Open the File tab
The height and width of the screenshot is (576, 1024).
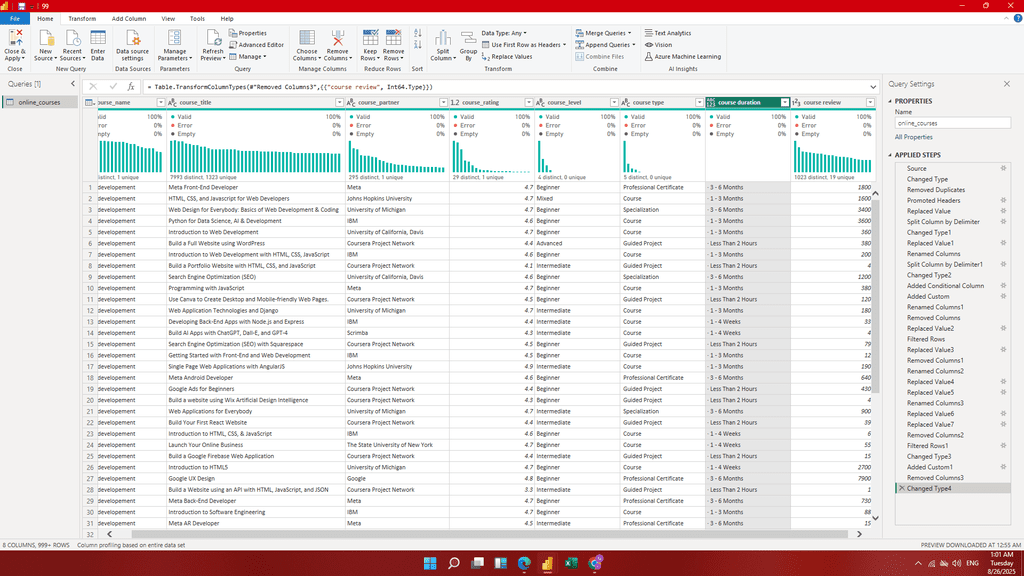click(14, 19)
